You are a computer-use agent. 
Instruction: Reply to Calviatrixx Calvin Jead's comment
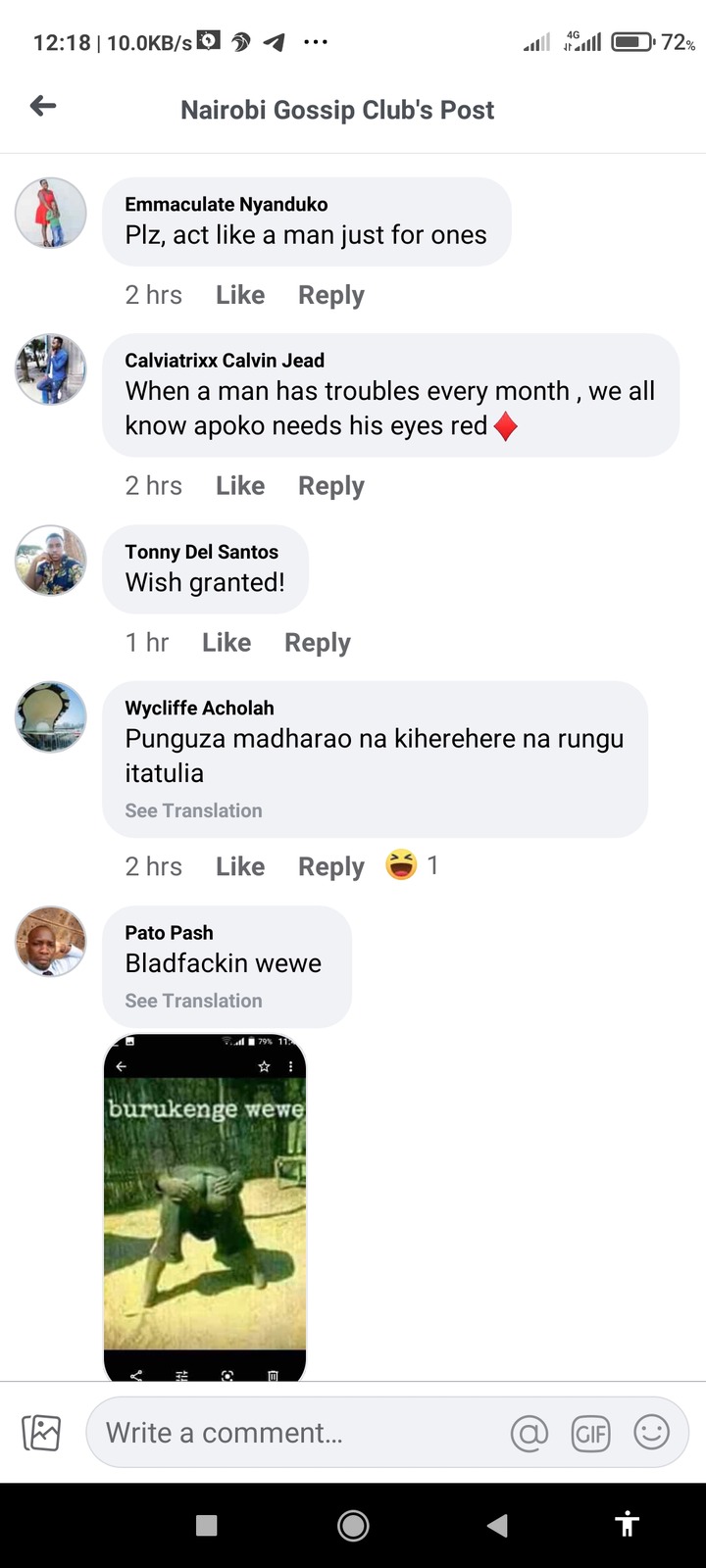click(331, 486)
